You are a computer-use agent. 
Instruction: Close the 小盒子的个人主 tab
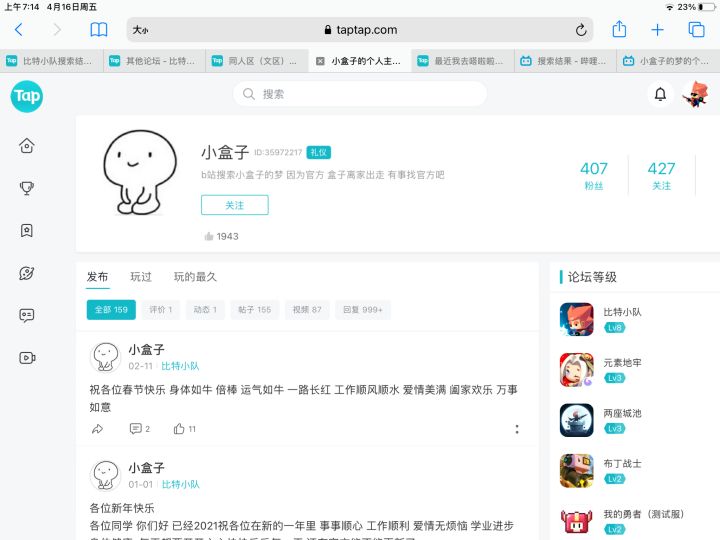pos(321,61)
